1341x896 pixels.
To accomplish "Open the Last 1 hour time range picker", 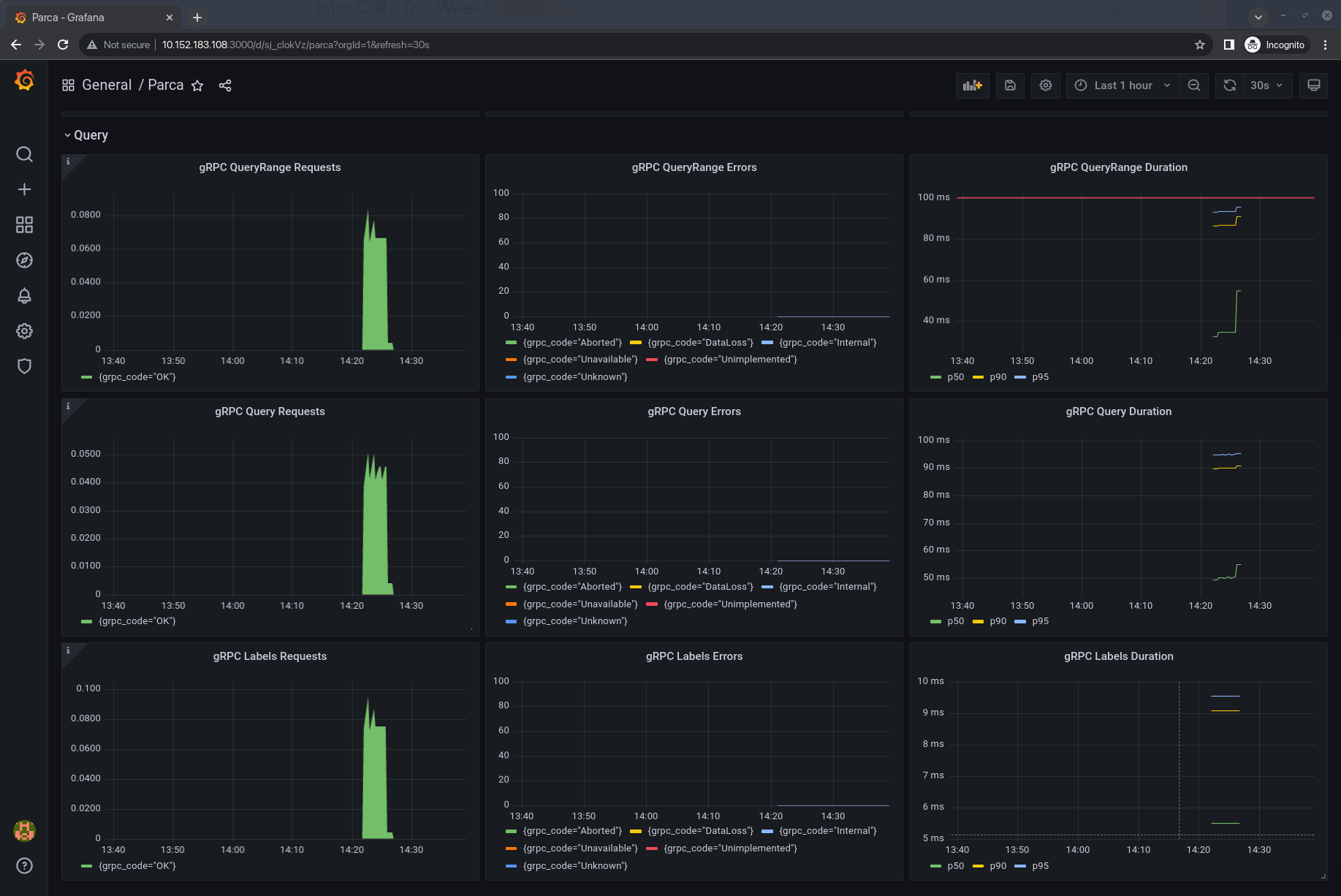I will point(1122,86).
